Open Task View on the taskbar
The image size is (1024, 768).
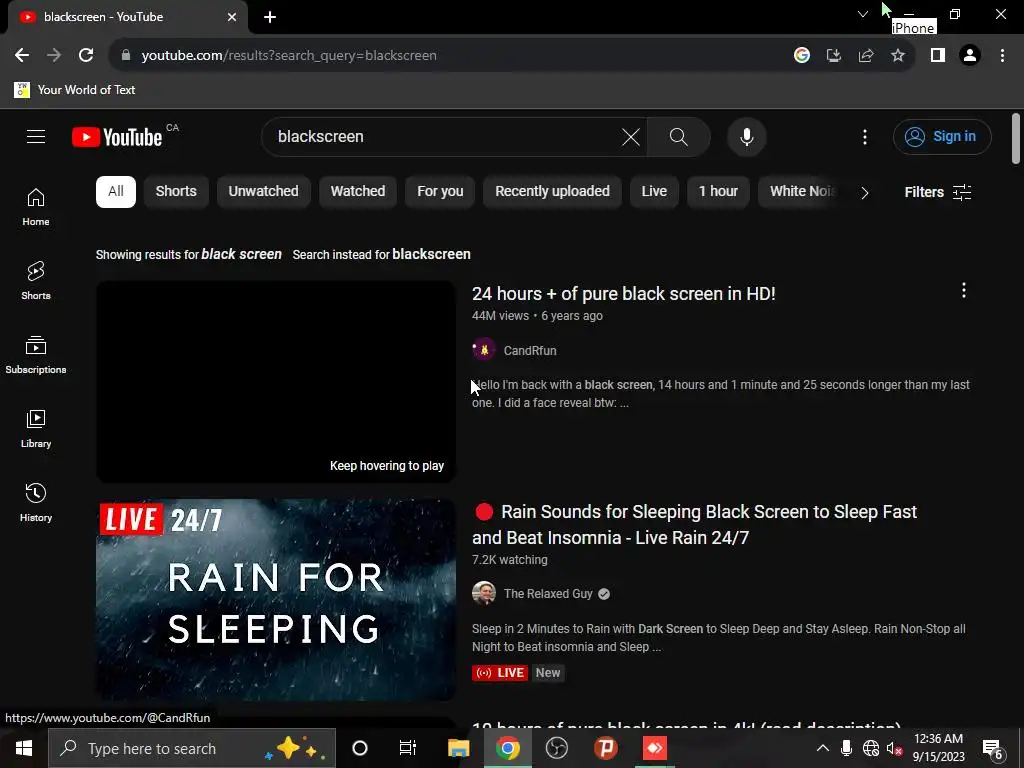[x=408, y=748]
